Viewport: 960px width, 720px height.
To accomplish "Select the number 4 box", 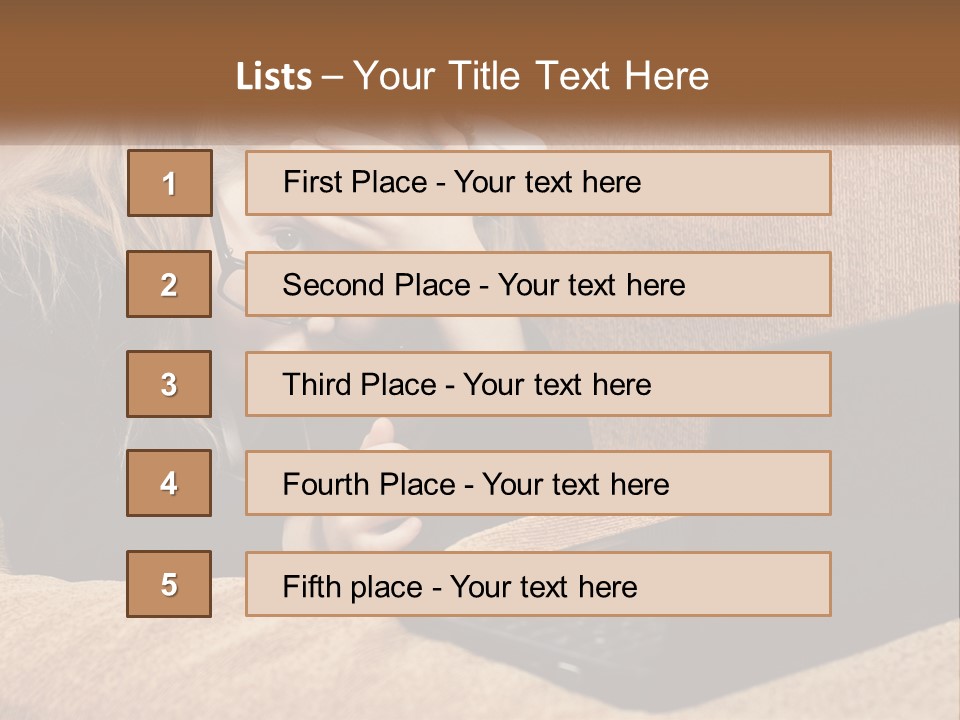I will [x=169, y=483].
